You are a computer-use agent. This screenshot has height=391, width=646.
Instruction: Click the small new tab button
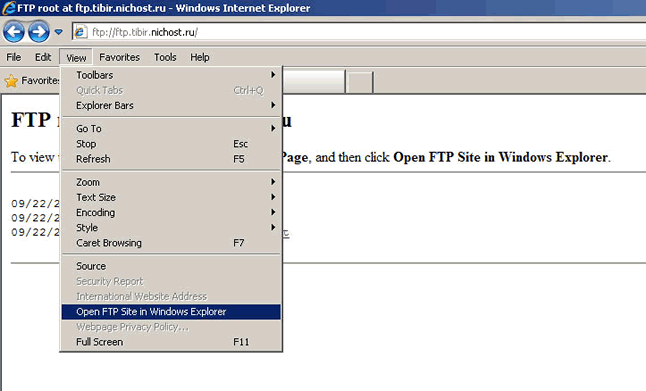coord(360,82)
